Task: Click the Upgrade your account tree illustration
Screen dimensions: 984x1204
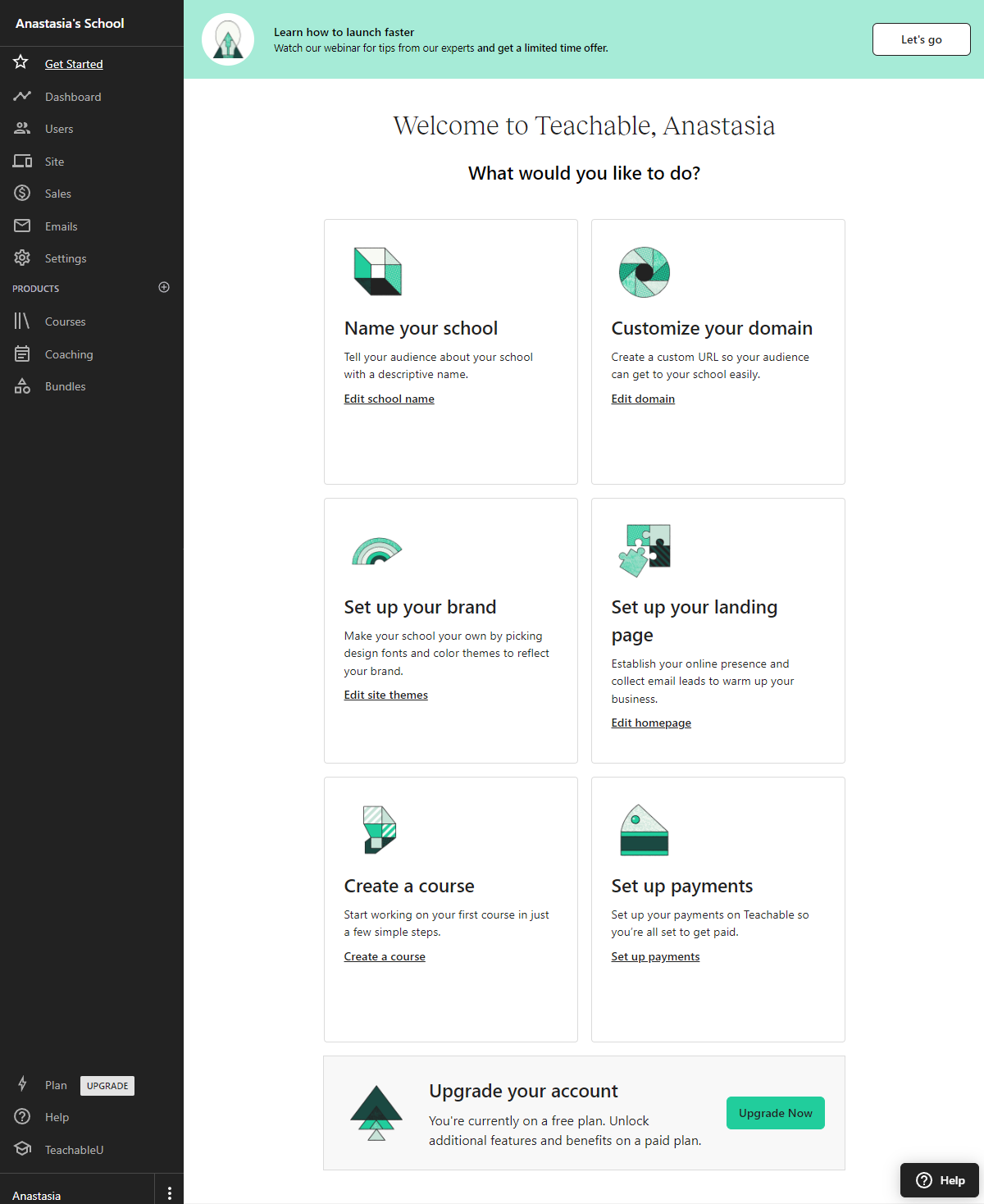Action: pyautogui.click(x=376, y=1113)
